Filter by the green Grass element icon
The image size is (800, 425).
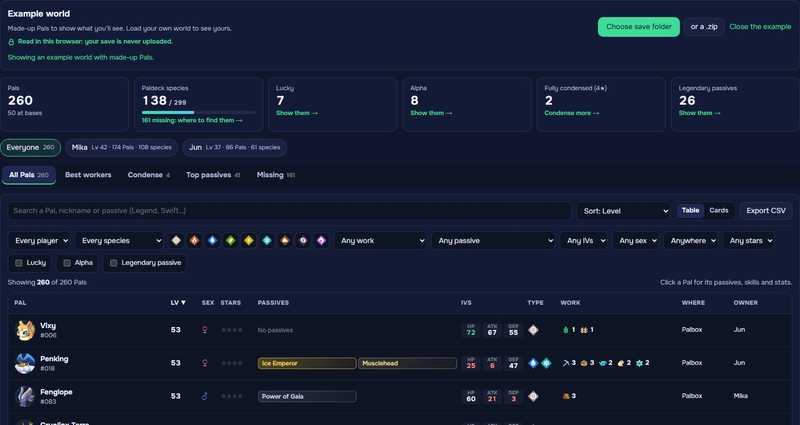coord(231,240)
